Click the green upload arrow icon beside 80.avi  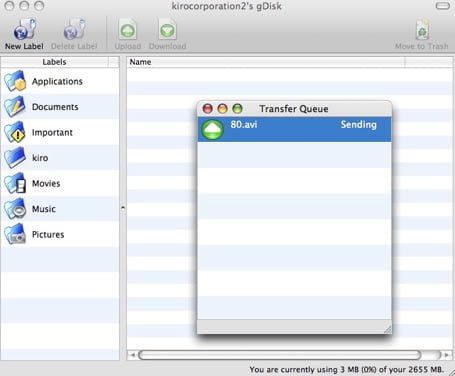click(212, 129)
